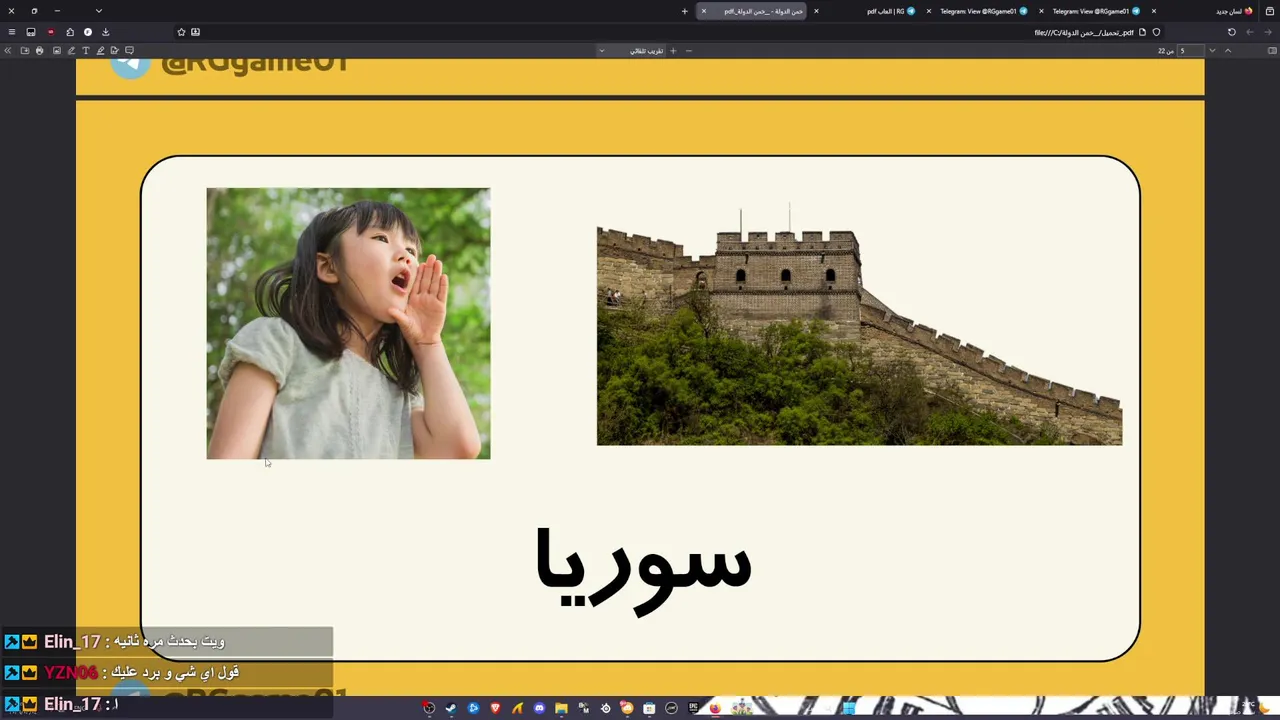Screen dimensions: 1280x720
Task: Open Discord from the taskbar
Action: pyautogui.click(x=539, y=708)
